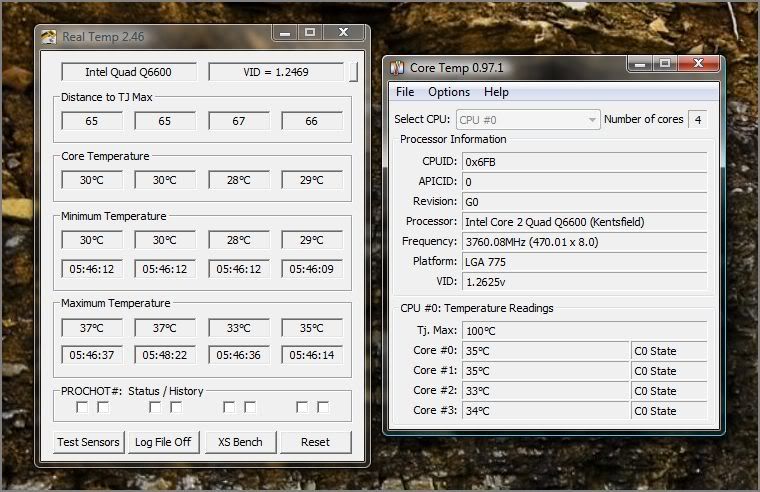The height and width of the screenshot is (492, 760).
Task: Click the C0 State field for Core #3
Action: [x=669, y=411]
